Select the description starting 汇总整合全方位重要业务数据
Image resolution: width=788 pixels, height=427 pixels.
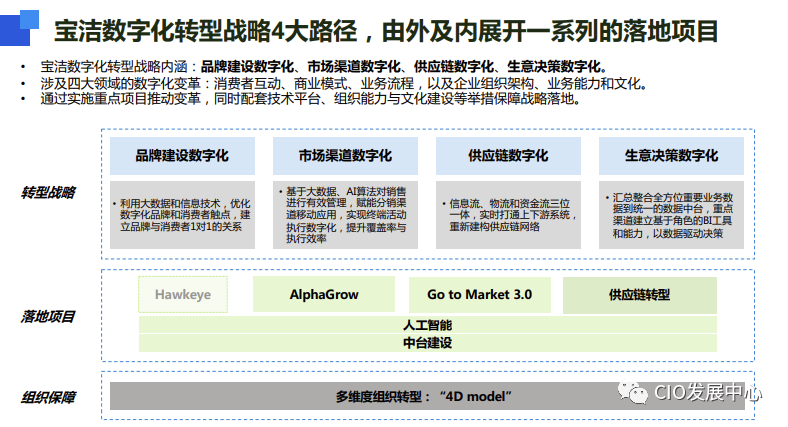pos(671,215)
